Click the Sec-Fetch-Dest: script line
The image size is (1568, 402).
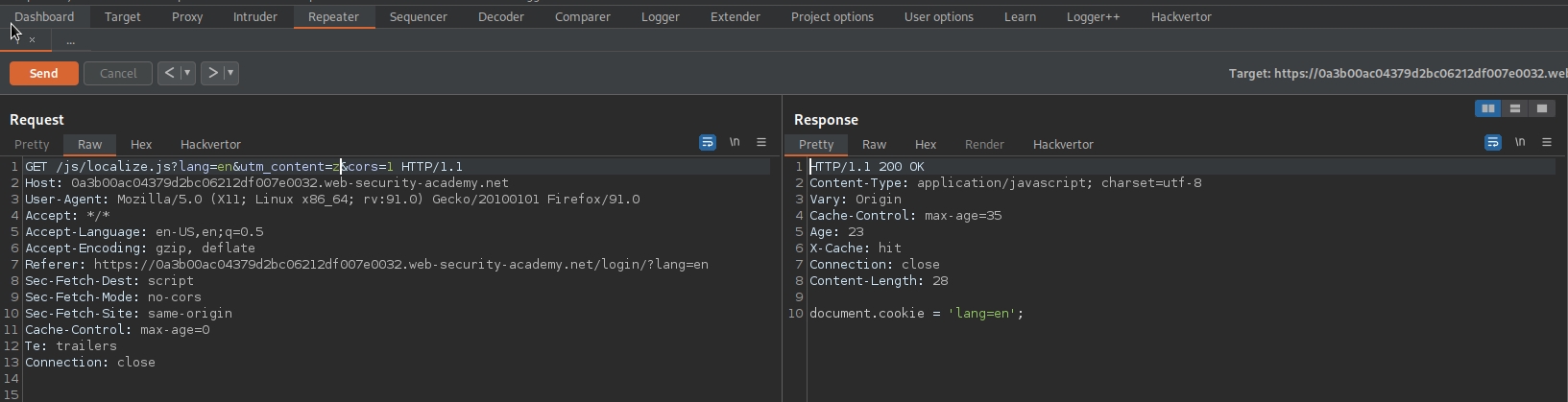coord(109,280)
